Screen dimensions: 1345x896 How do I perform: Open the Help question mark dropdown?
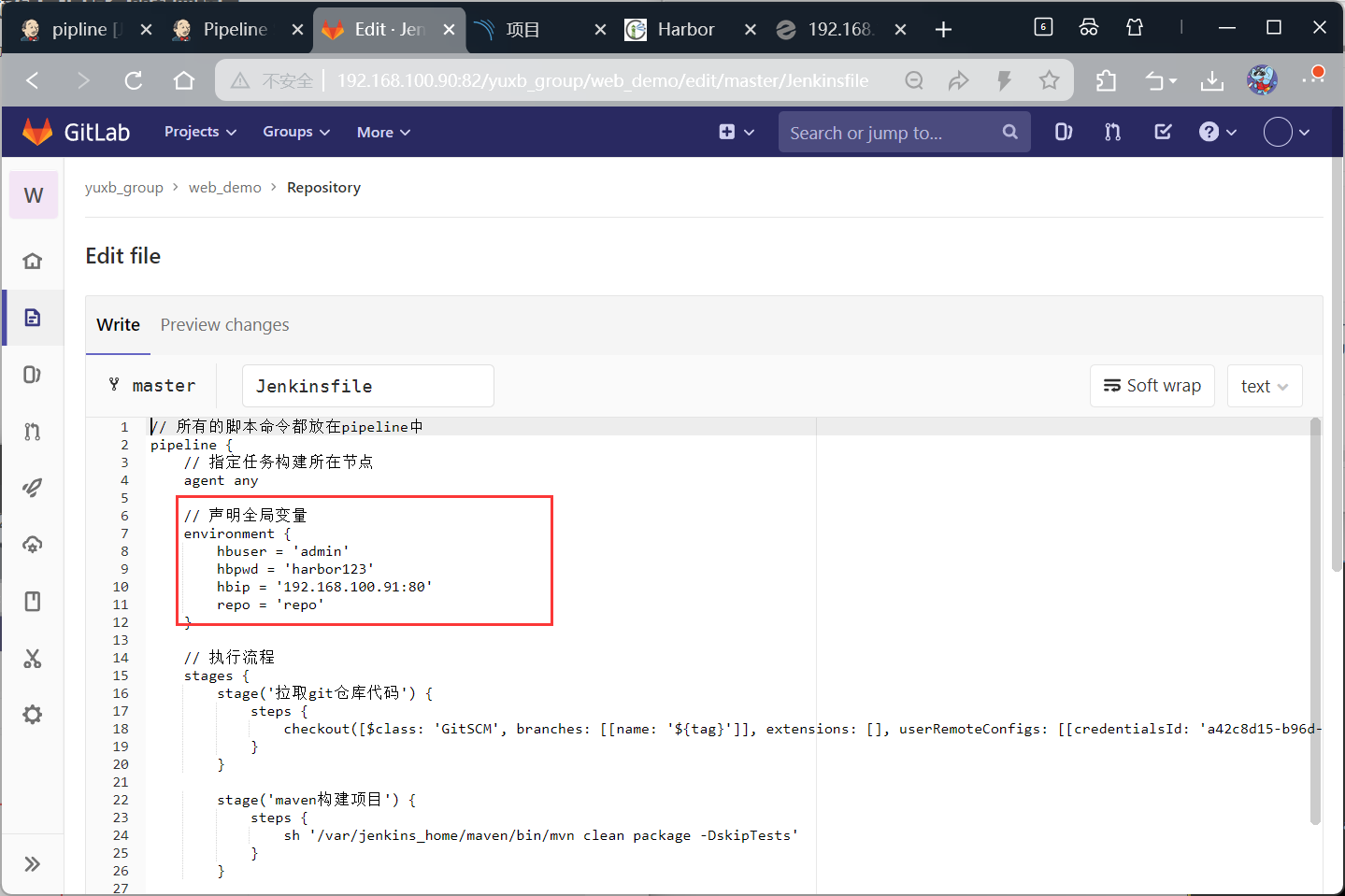pos(1218,132)
